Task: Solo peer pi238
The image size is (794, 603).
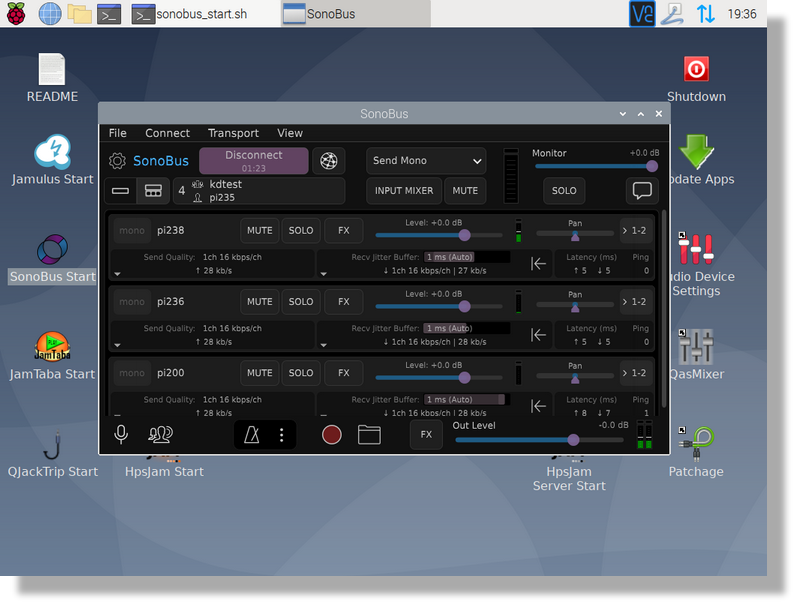Action: [301, 230]
